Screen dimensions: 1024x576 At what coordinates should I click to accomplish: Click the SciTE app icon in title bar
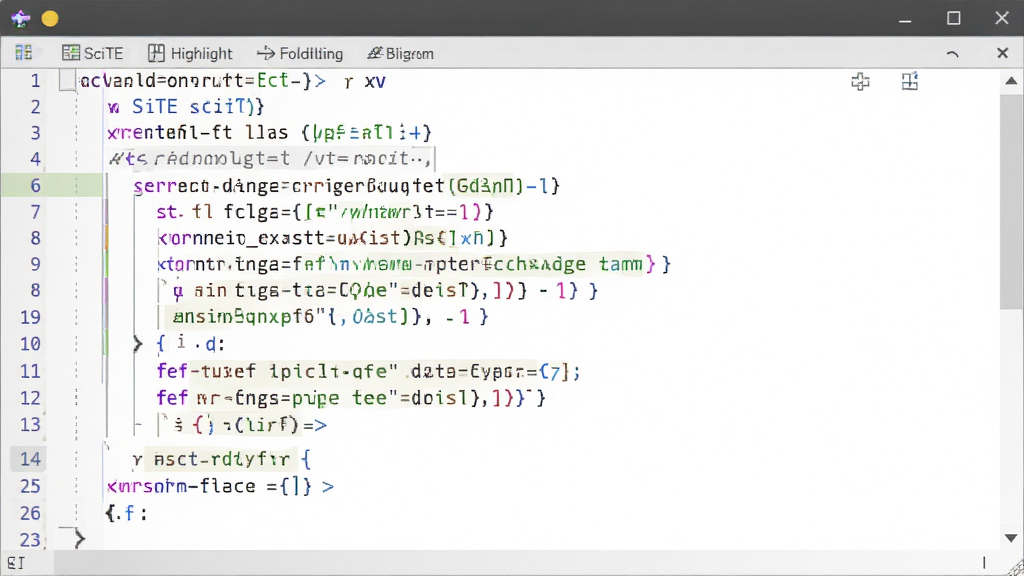21,18
